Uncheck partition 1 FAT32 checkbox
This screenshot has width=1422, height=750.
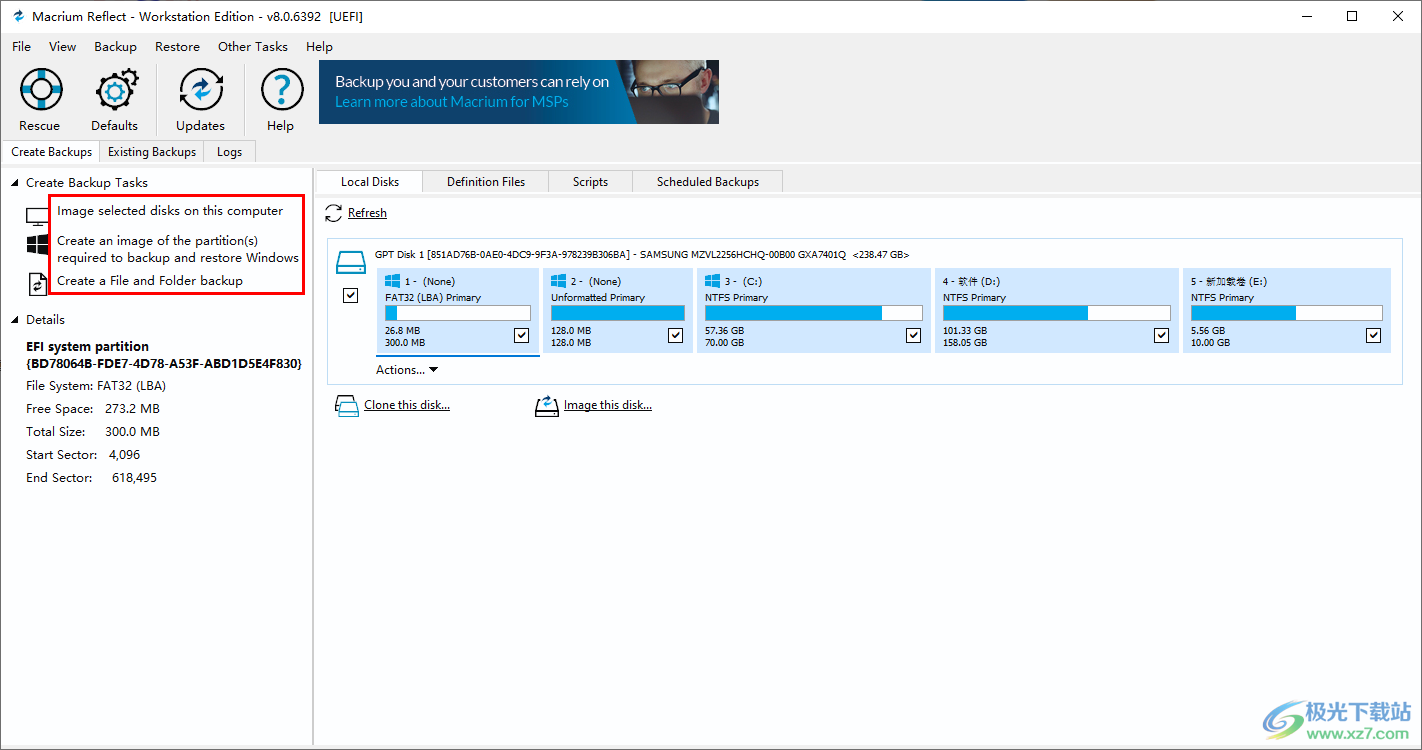(x=522, y=335)
